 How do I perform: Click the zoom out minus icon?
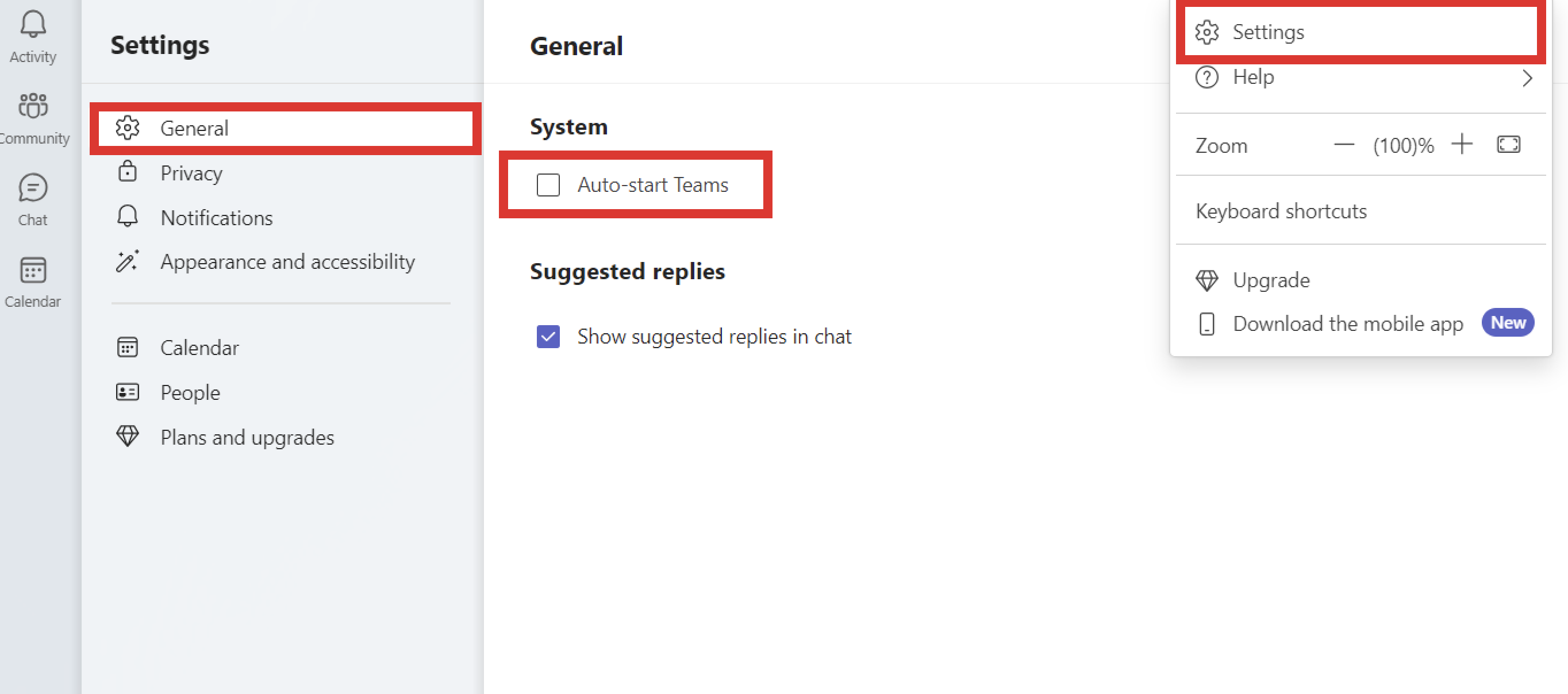(x=1344, y=145)
